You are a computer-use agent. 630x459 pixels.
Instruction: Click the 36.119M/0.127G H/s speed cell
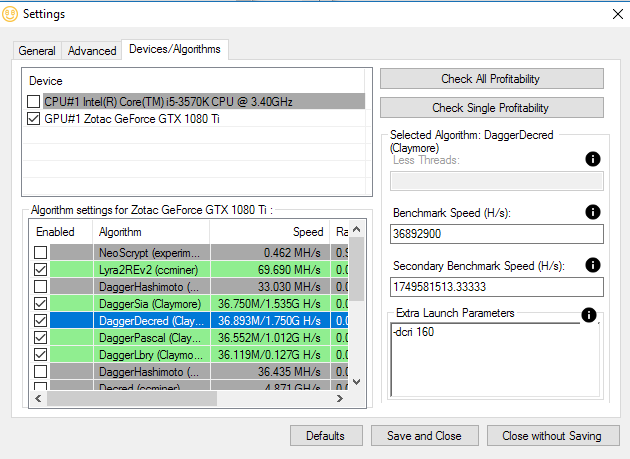coord(270,354)
